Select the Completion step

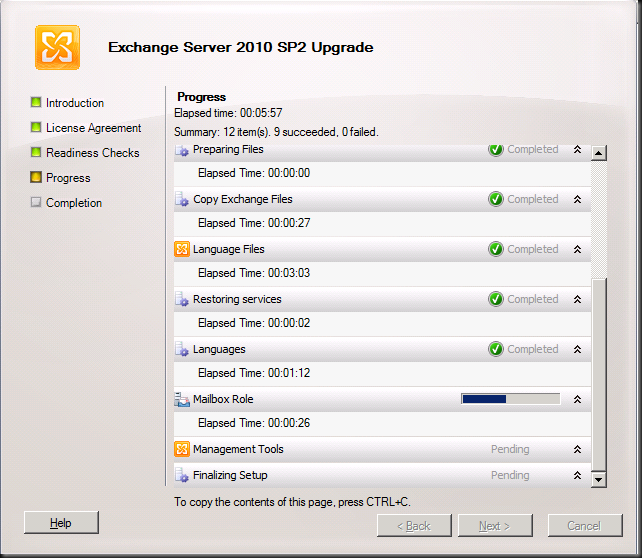point(74,203)
